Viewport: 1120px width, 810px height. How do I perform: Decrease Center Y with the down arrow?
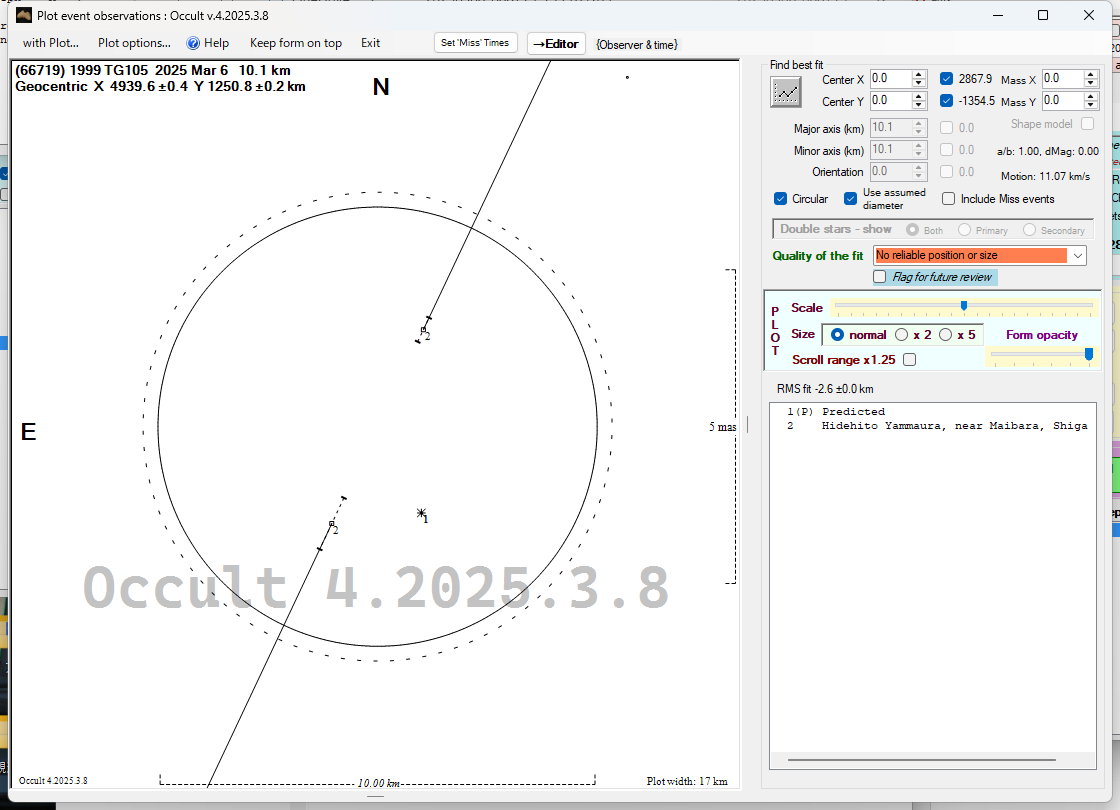918,106
